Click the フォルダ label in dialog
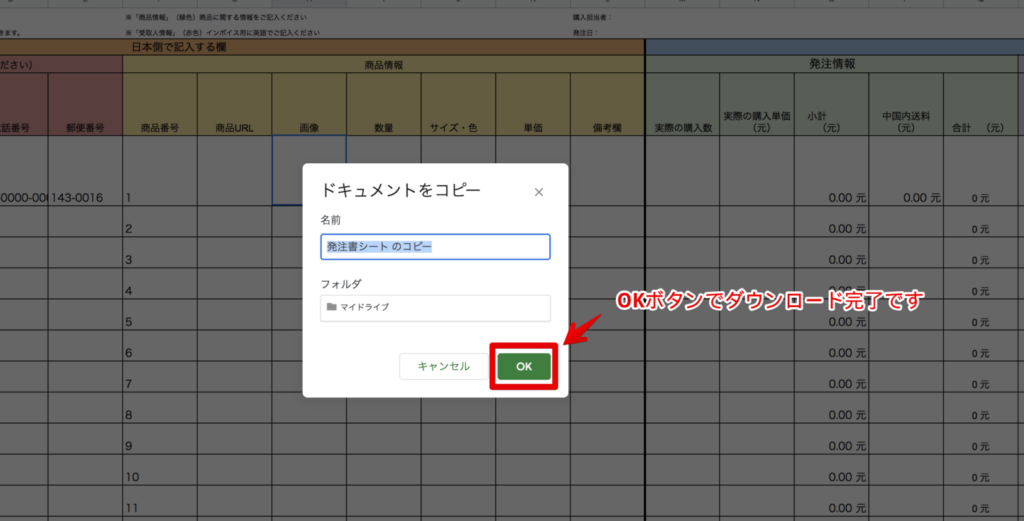The height and width of the screenshot is (521, 1024). point(341,284)
